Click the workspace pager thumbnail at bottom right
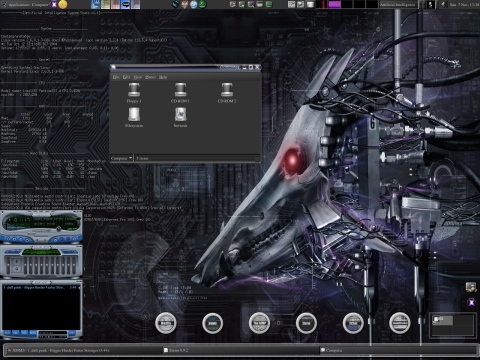Screen dimensions: 480x360 click(452, 325)
